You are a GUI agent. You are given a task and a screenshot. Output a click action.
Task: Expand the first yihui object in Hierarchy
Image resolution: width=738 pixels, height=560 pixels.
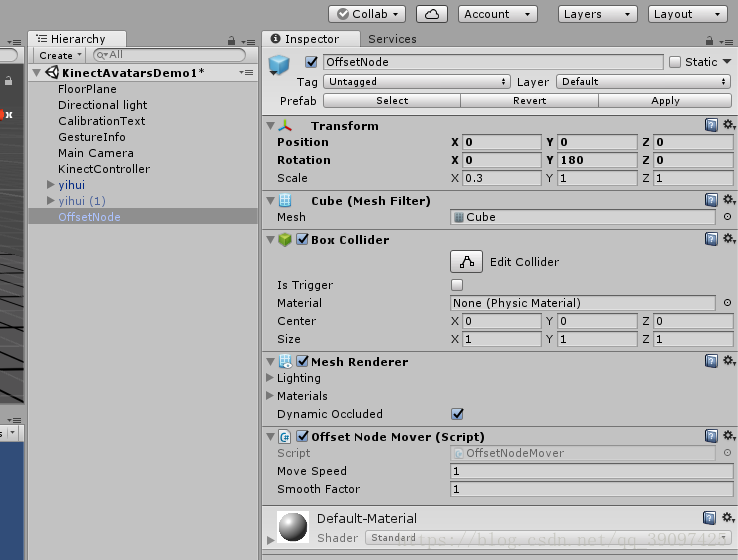click(x=50, y=185)
